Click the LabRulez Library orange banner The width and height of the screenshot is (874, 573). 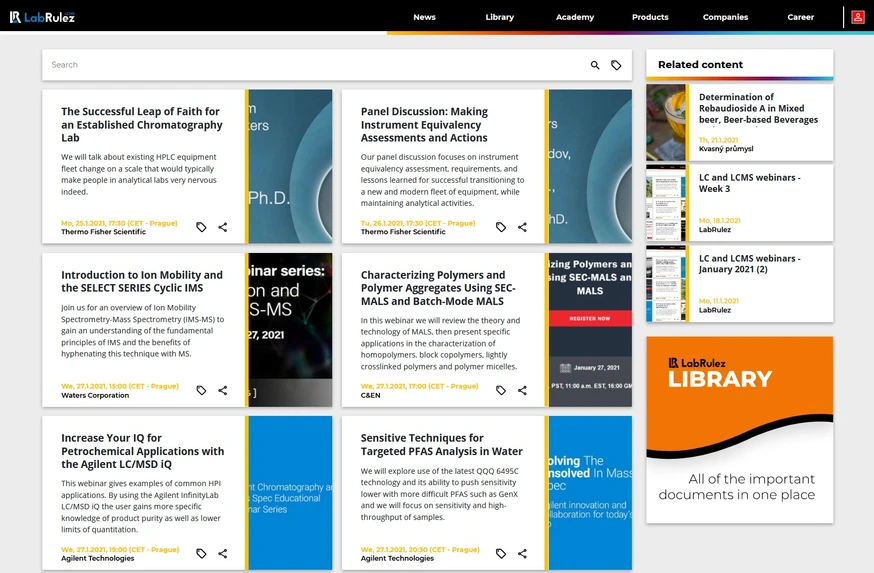[740, 430]
